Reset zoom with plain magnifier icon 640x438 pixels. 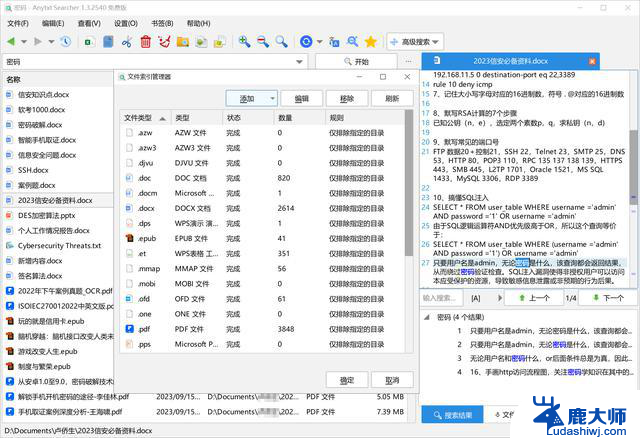[x=281, y=41]
